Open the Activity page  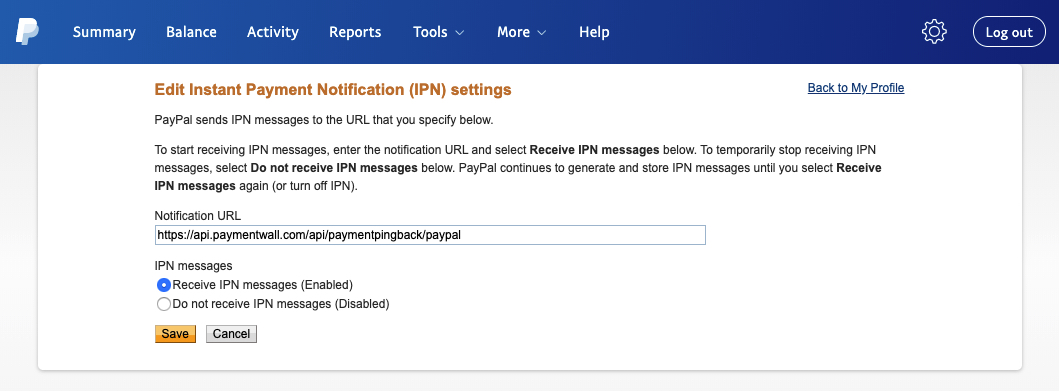pyautogui.click(x=273, y=32)
